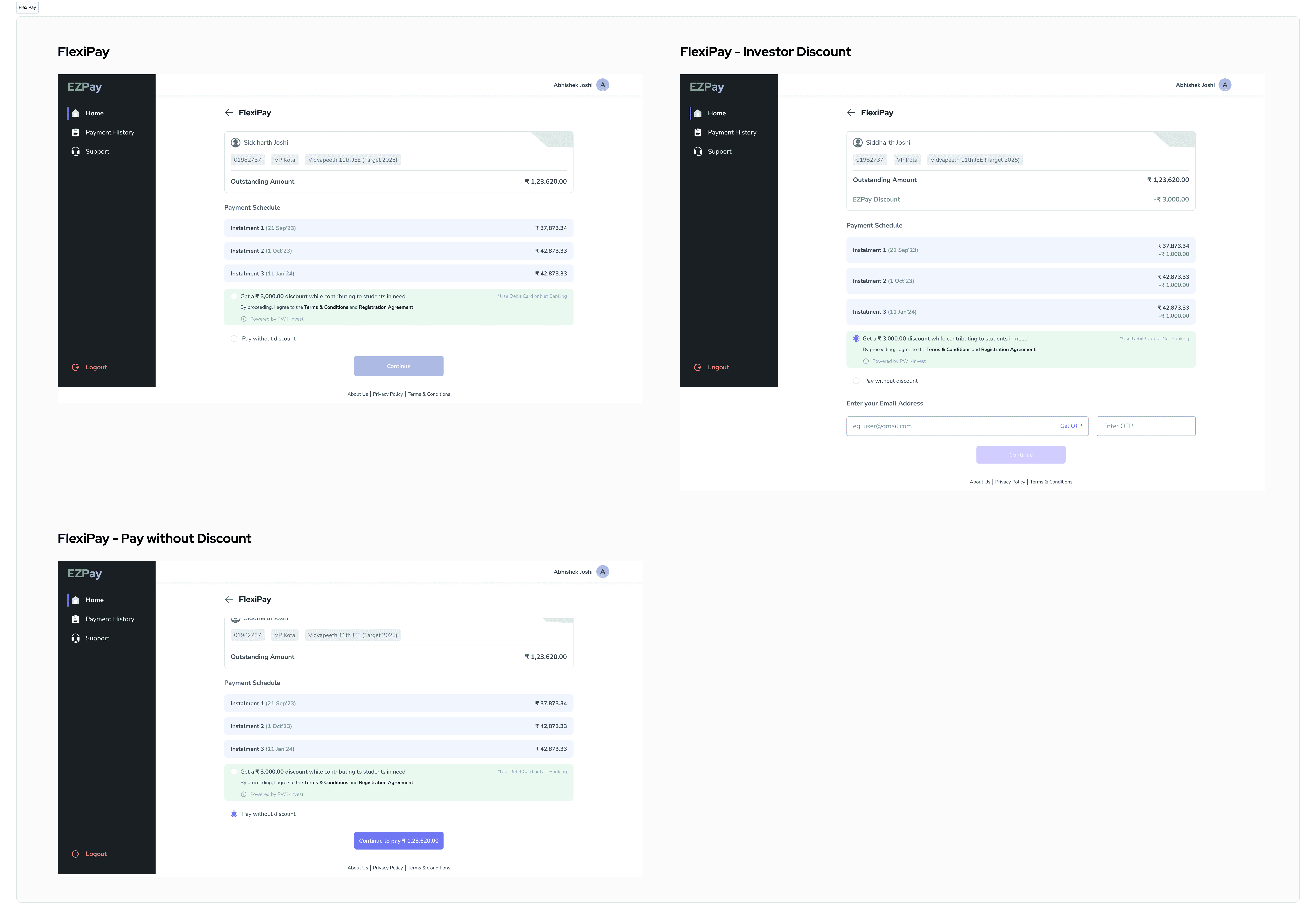Select checked Pay without discount radio, bottom frame

coord(234,814)
